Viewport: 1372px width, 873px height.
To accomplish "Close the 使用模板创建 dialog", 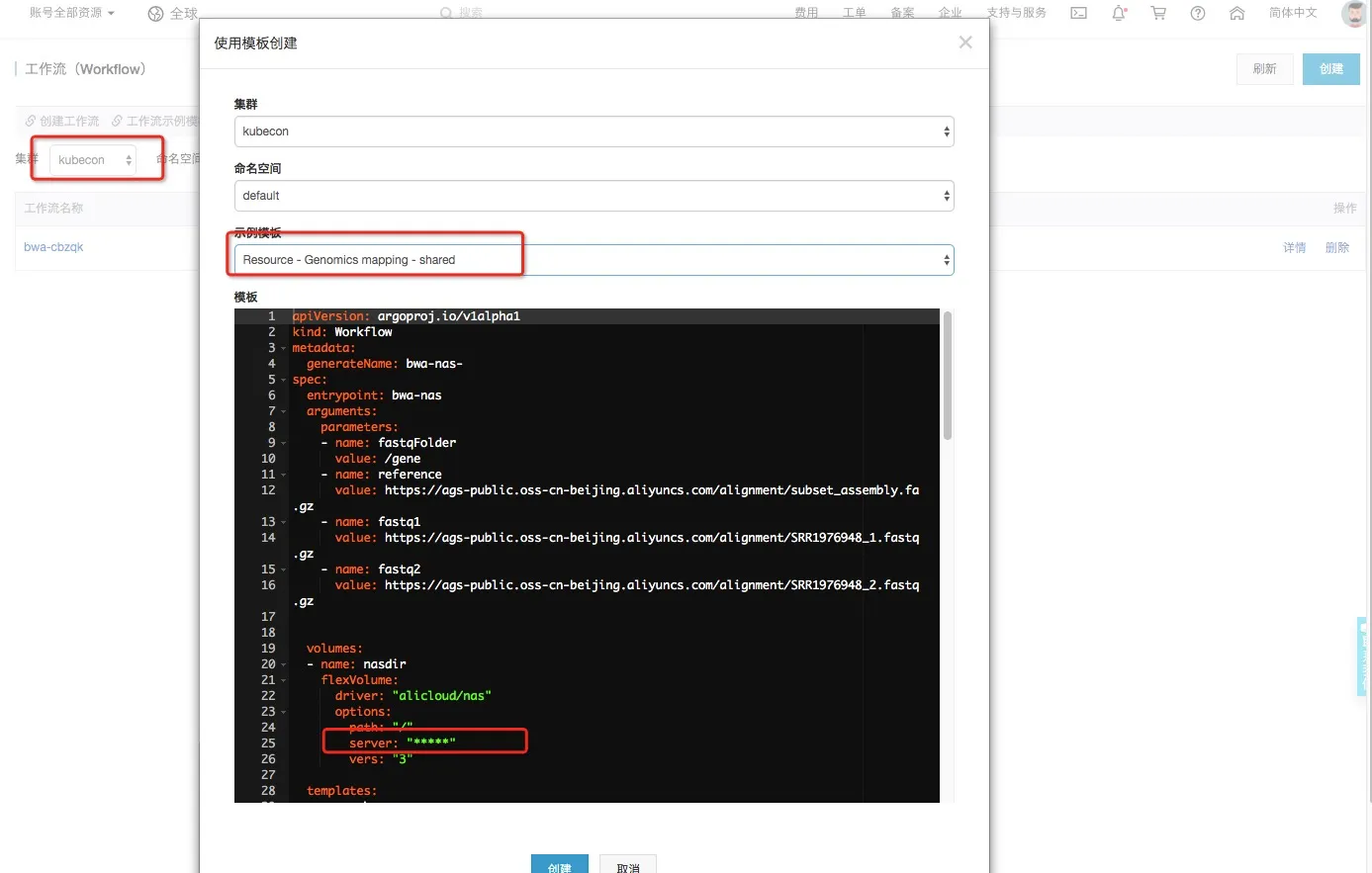I will click(965, 43).
